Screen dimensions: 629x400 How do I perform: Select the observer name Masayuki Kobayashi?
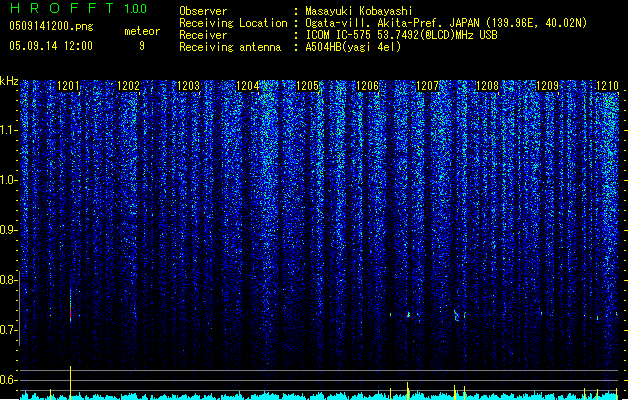point(359,11)
